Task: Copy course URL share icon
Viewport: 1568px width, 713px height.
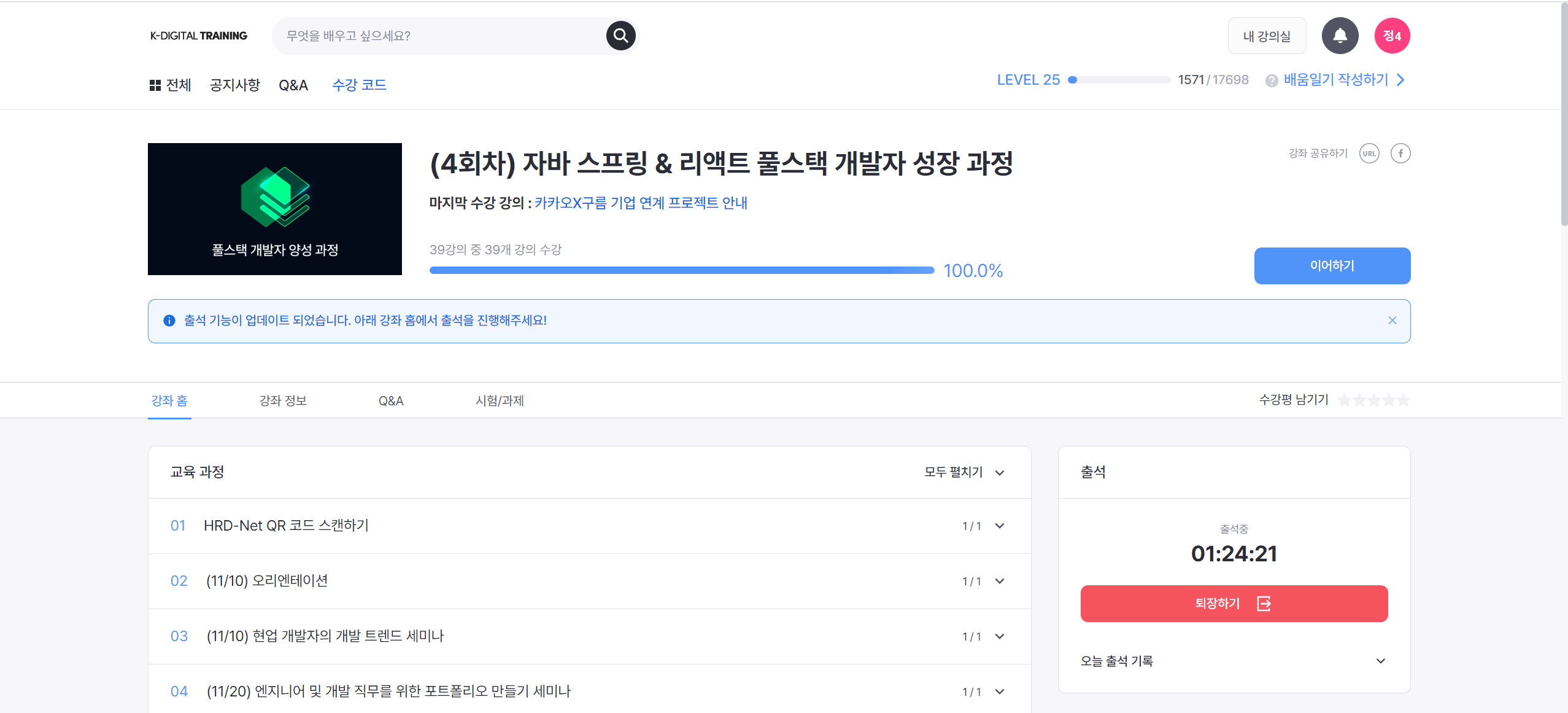Action: (1369, 154)
